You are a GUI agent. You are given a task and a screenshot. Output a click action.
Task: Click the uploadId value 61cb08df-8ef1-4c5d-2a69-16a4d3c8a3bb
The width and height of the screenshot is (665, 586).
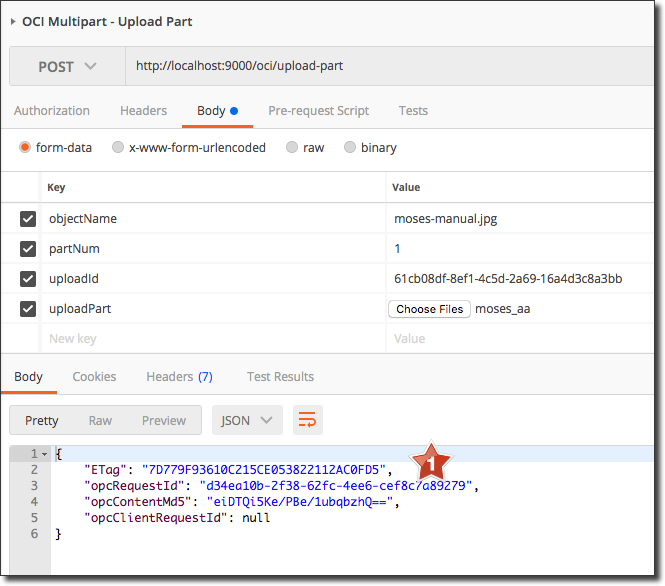pos(520,279)
